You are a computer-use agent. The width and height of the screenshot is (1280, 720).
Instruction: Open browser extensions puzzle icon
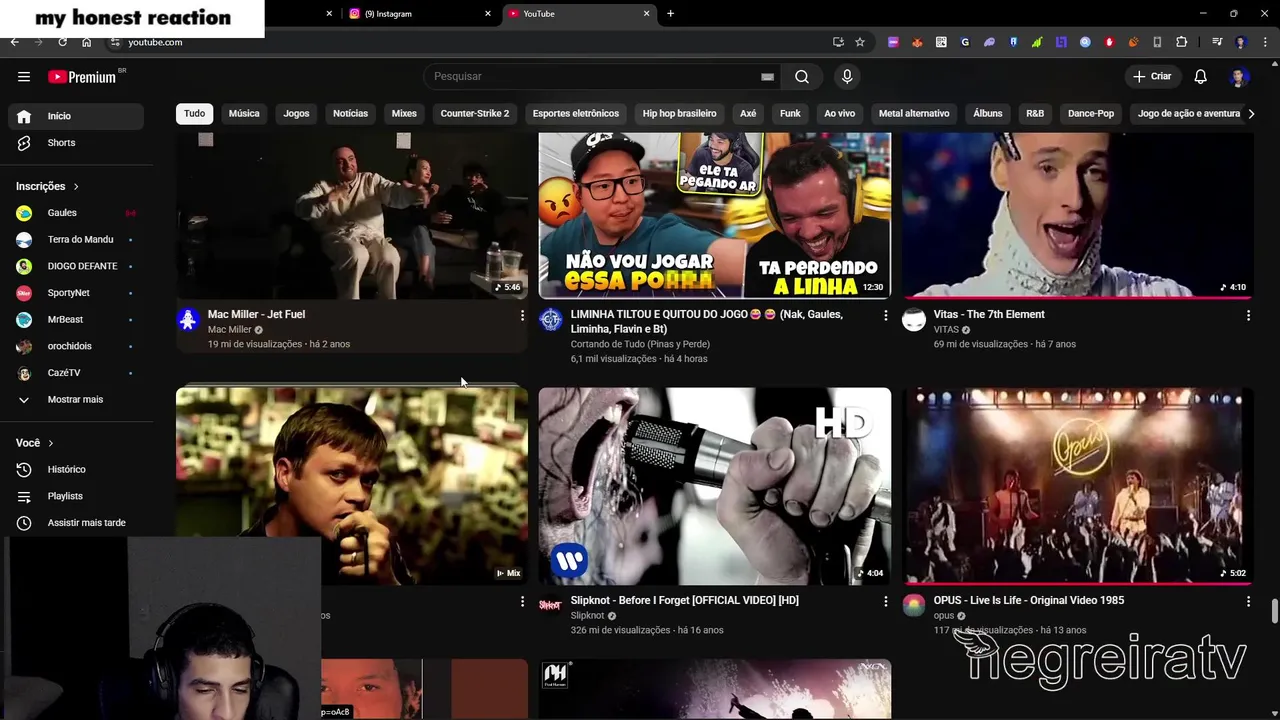[1181, 42]
